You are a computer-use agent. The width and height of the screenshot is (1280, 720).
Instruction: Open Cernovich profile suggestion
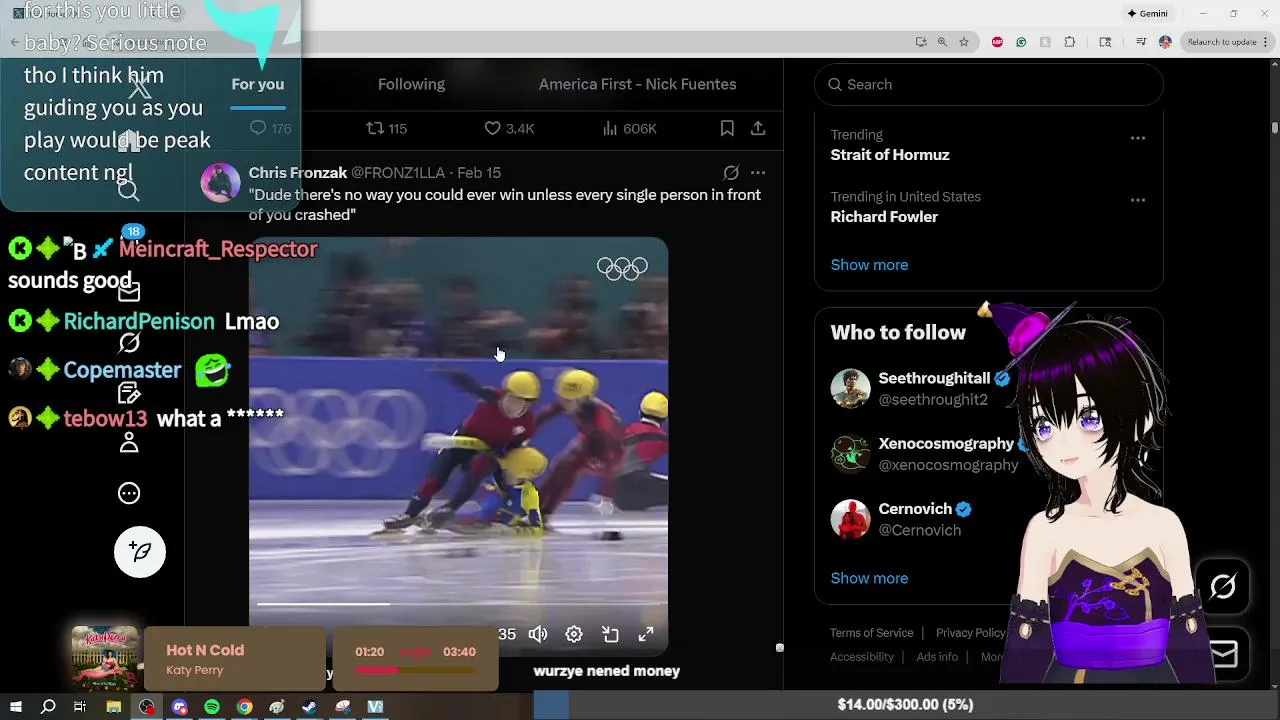click(x=915, y=508)
